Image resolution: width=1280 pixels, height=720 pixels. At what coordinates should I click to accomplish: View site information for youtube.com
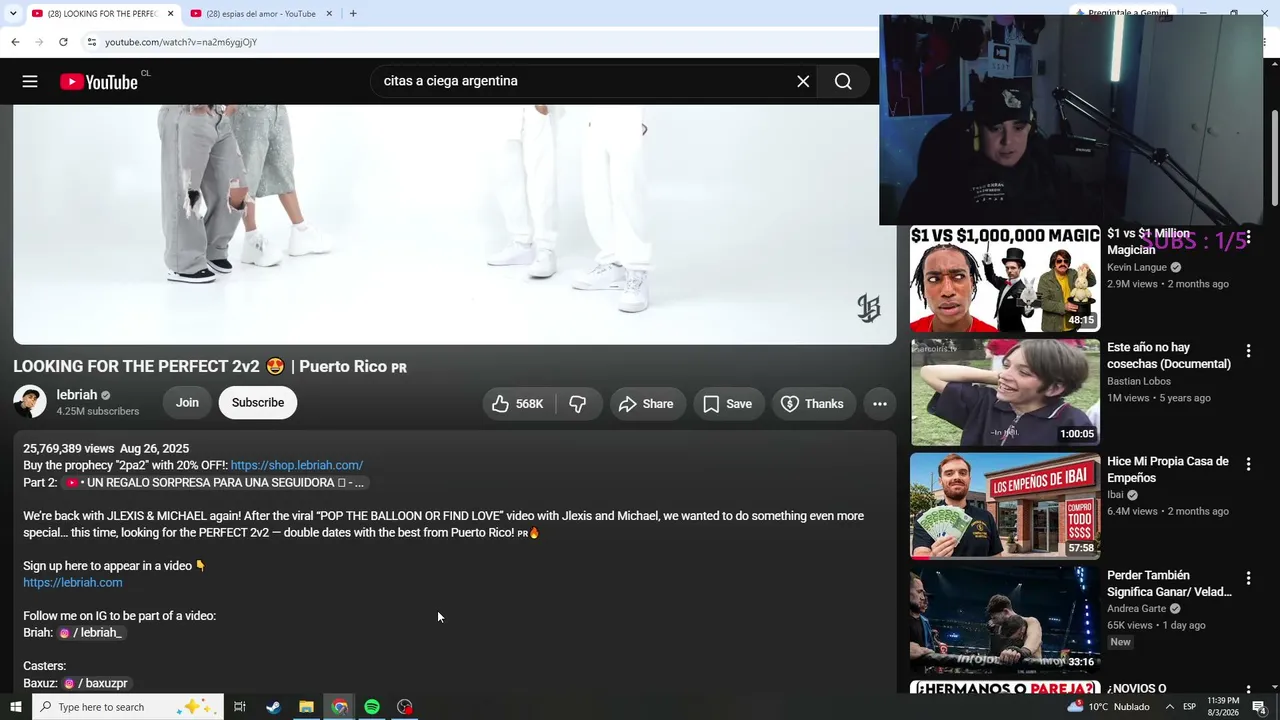click(x=91, y=42)
